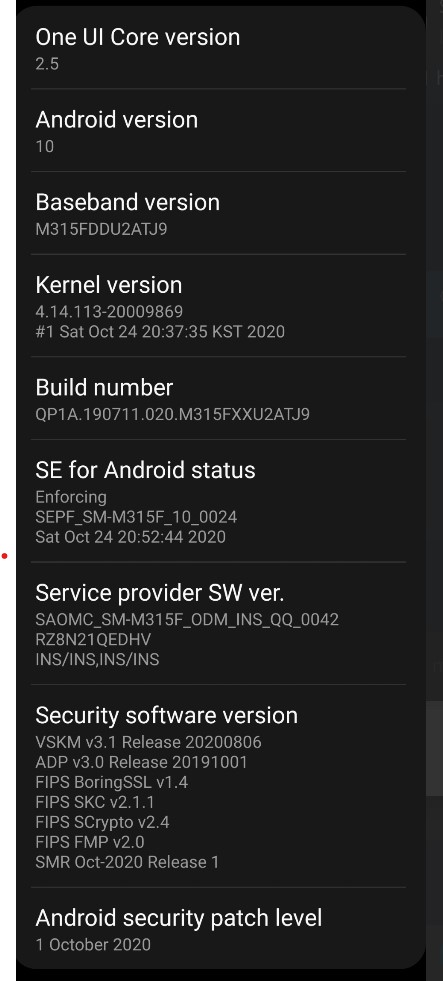
Task: Select the Android version heading
Action: pyautogui.click(x=116, y=119)
